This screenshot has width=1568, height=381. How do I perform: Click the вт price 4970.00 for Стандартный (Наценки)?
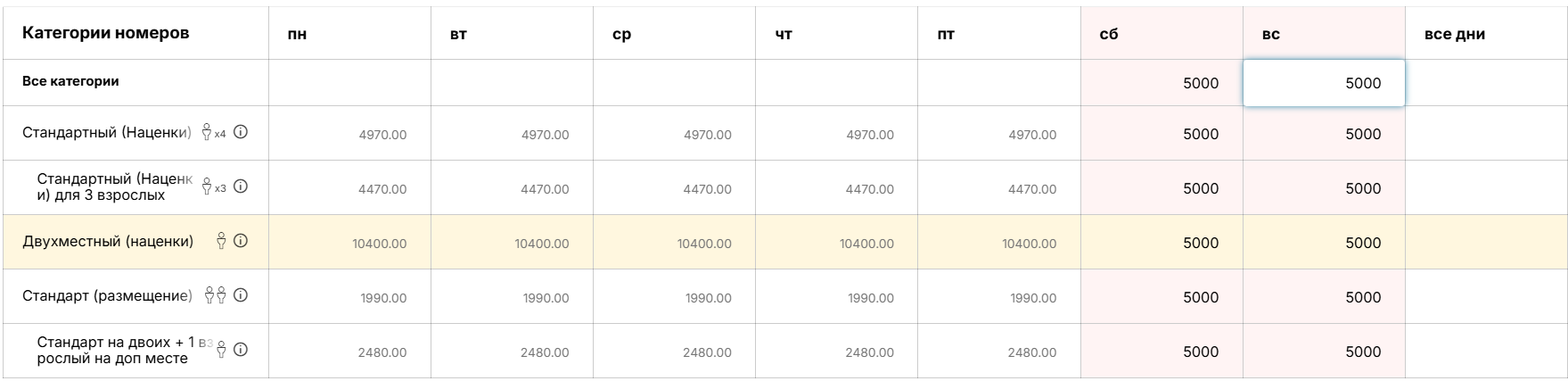[x=512, y=135]
